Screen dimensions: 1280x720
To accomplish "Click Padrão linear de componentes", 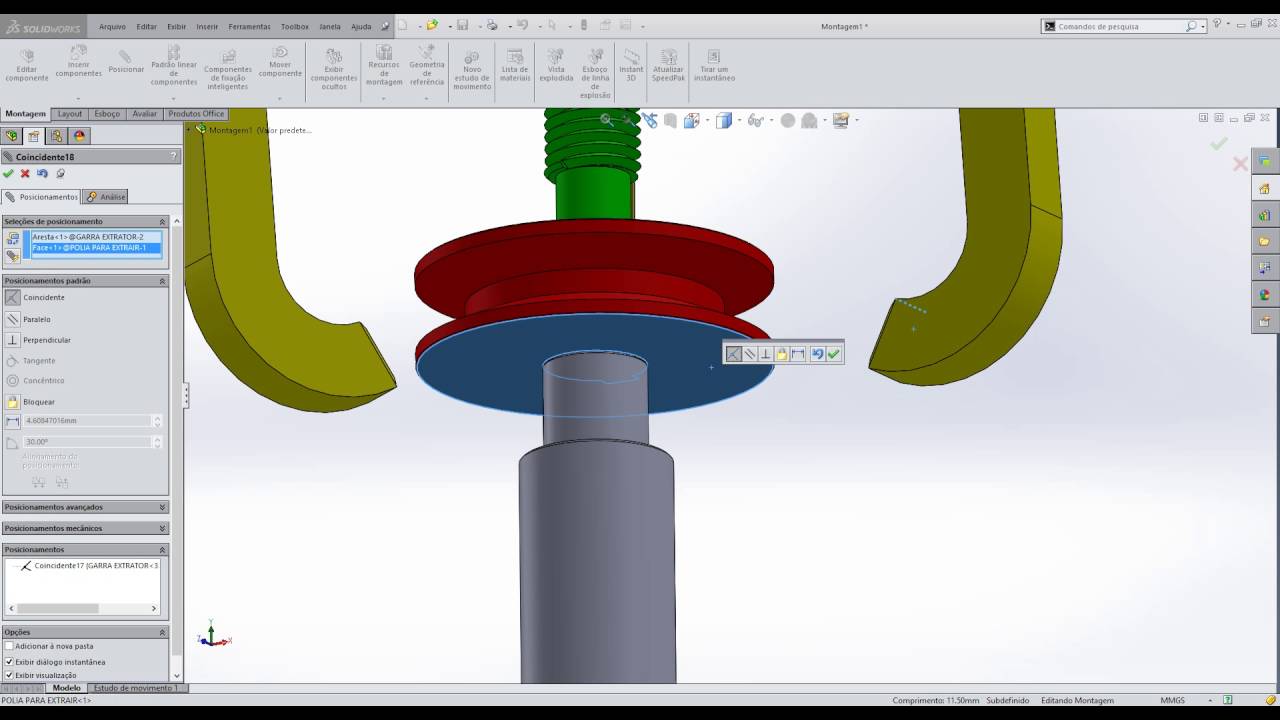I will click(174, 66).
